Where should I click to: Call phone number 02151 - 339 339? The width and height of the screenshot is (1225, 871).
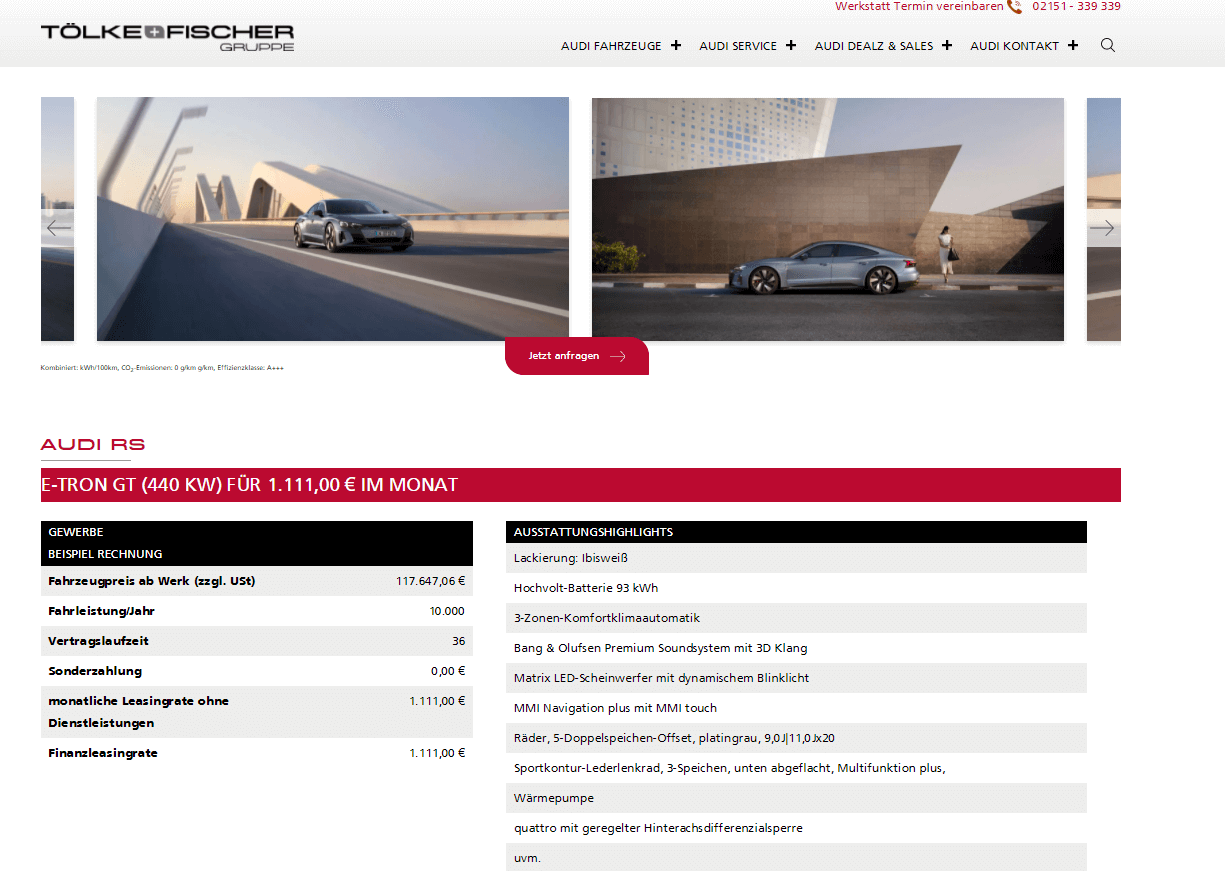click(x=1076, y=7)
